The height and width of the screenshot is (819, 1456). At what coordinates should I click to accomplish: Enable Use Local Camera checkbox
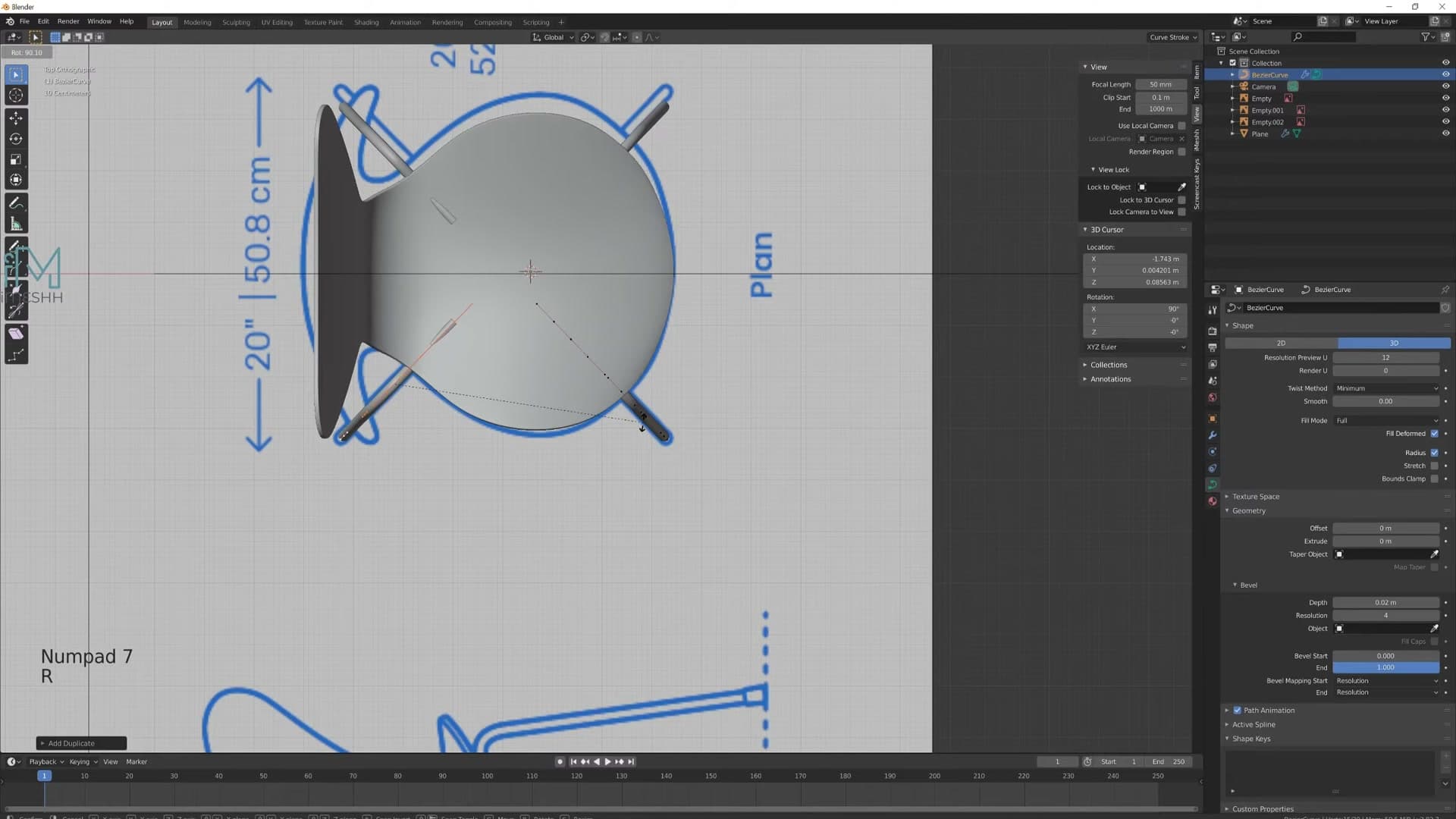(x=1181, y=126)
